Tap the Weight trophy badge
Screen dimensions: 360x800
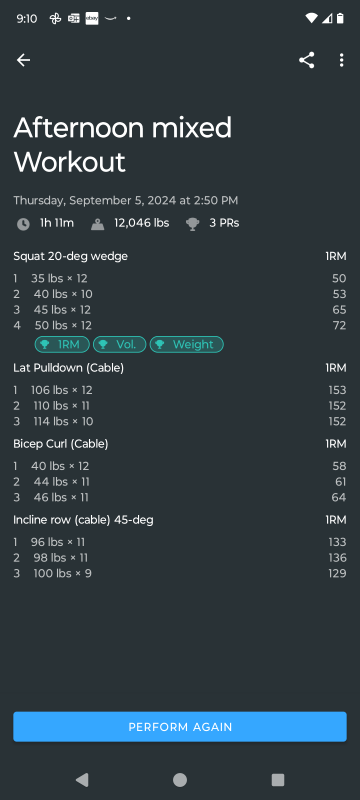pyautogui.click(x=187, y=344)
